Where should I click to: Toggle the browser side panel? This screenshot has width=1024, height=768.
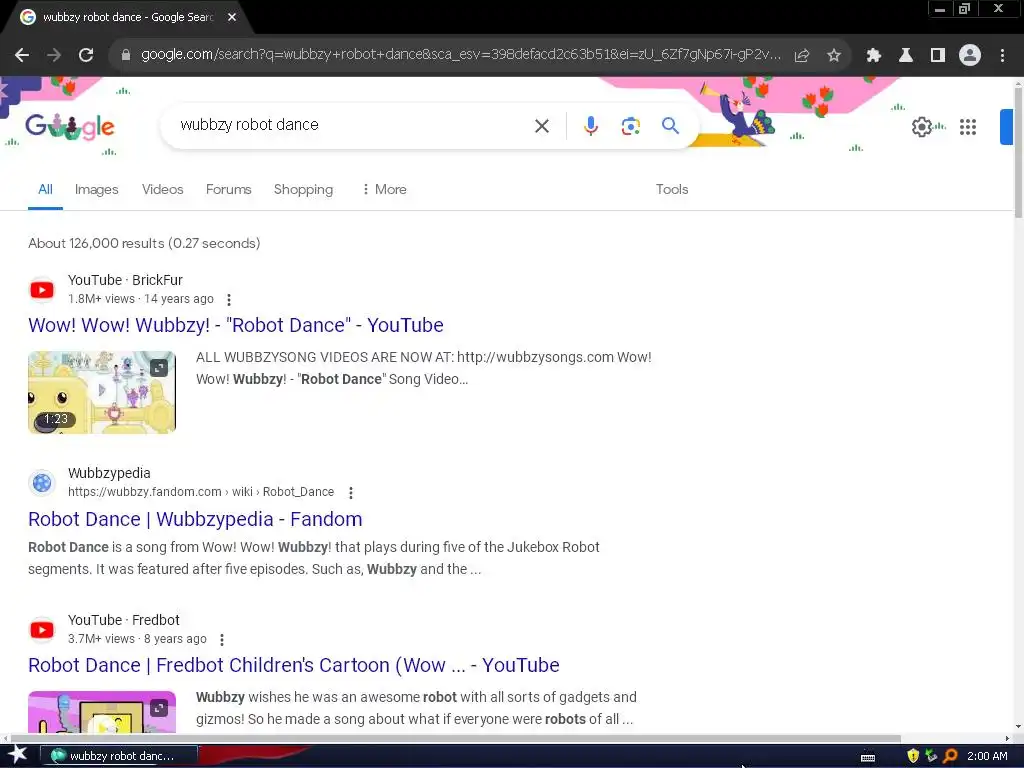938,55
